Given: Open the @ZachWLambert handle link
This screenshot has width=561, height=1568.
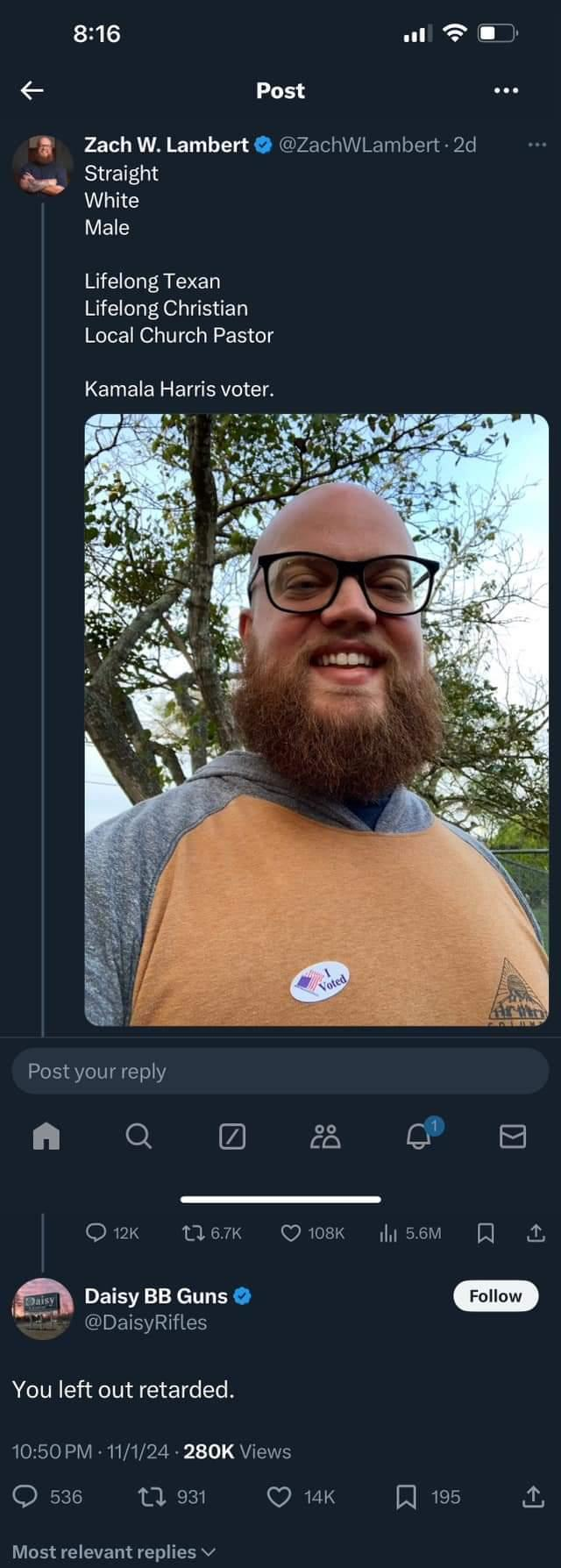Looking at the screenshot, I should 359,145.
